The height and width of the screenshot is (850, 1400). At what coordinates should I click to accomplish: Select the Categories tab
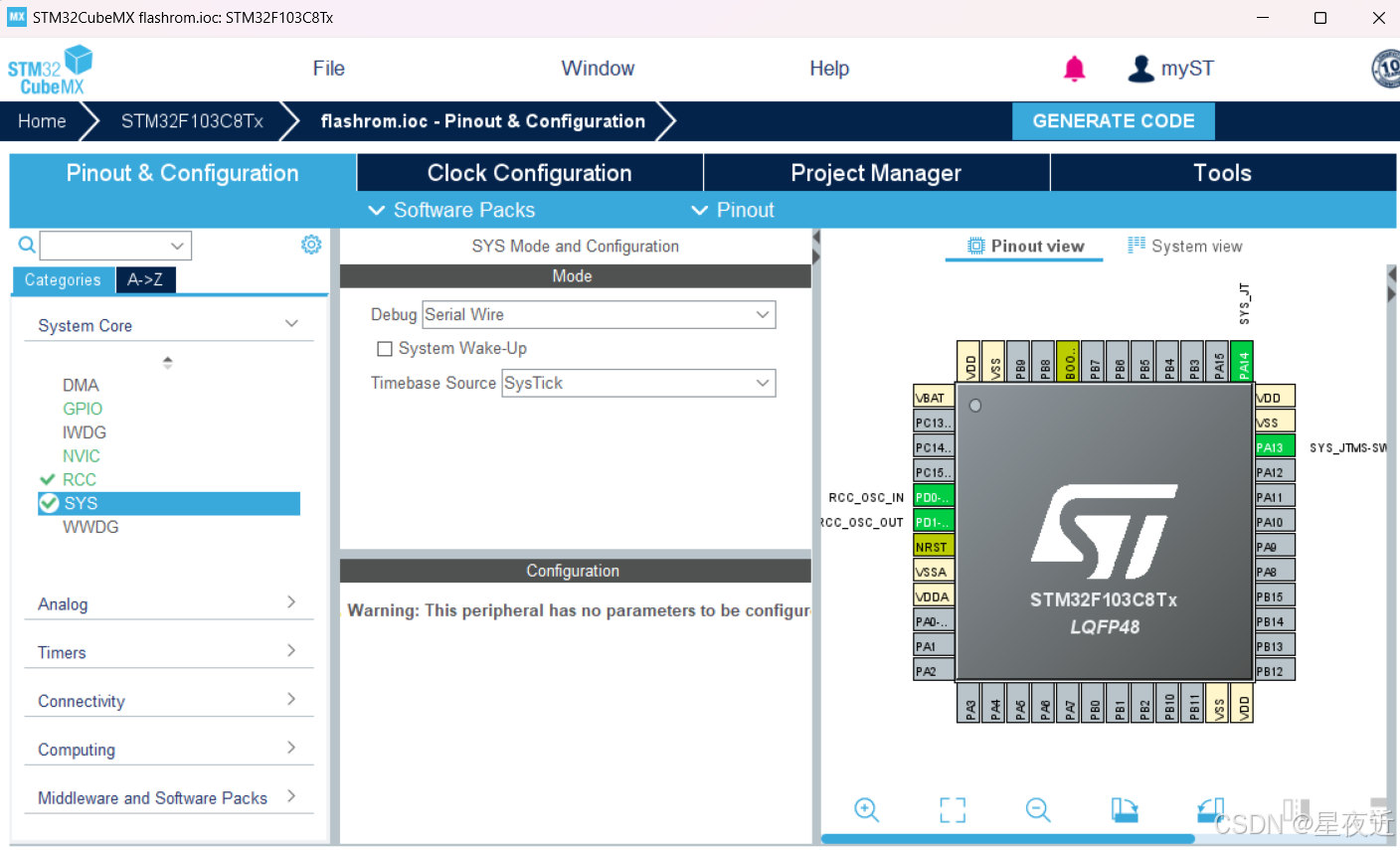click(63, 280)
